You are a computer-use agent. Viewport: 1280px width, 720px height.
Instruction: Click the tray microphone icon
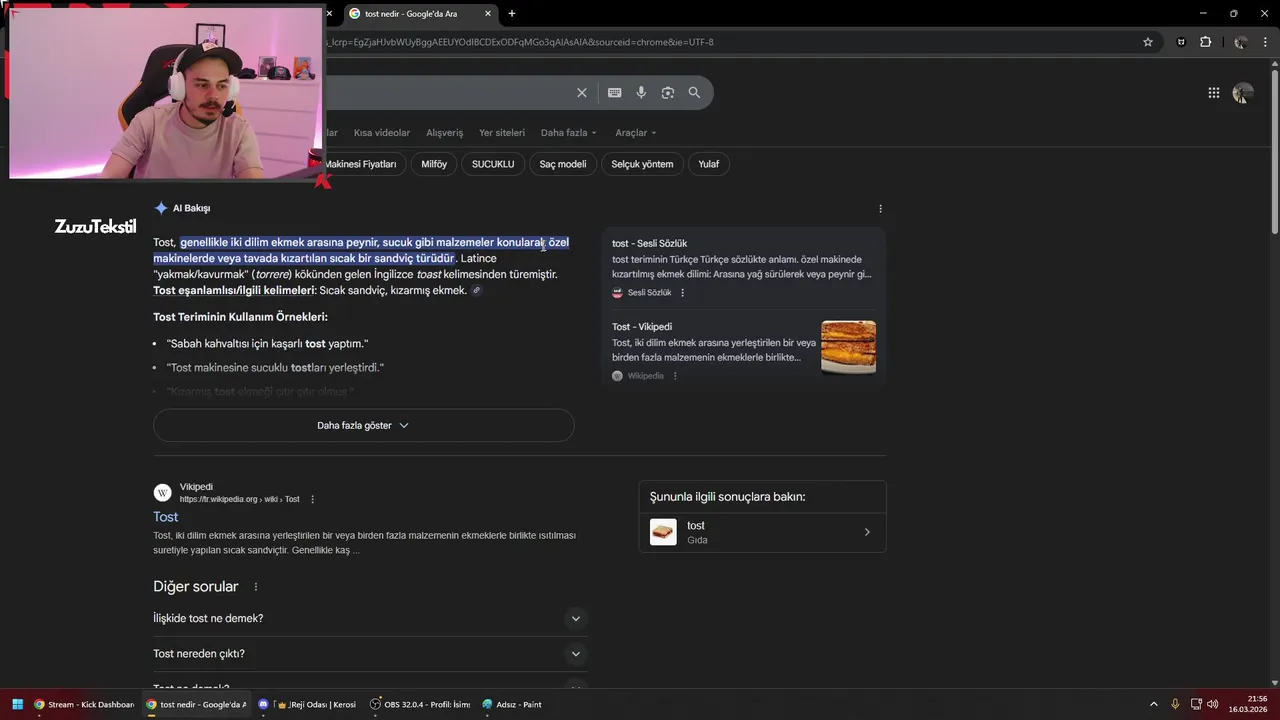pos(1175,704)
